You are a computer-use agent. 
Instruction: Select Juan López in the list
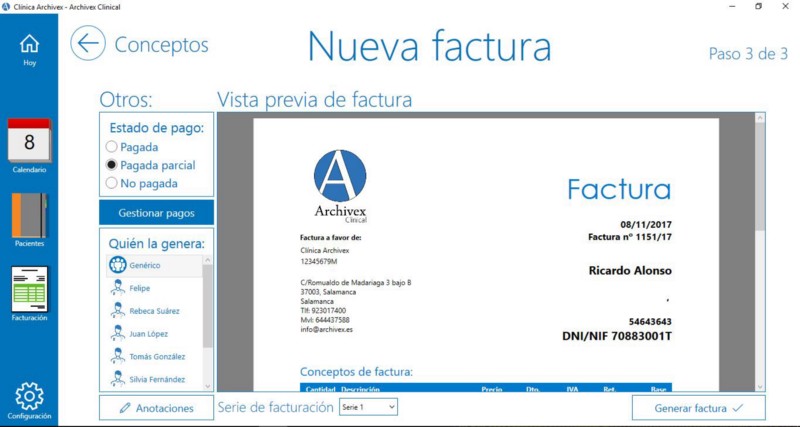pos(154,334)
